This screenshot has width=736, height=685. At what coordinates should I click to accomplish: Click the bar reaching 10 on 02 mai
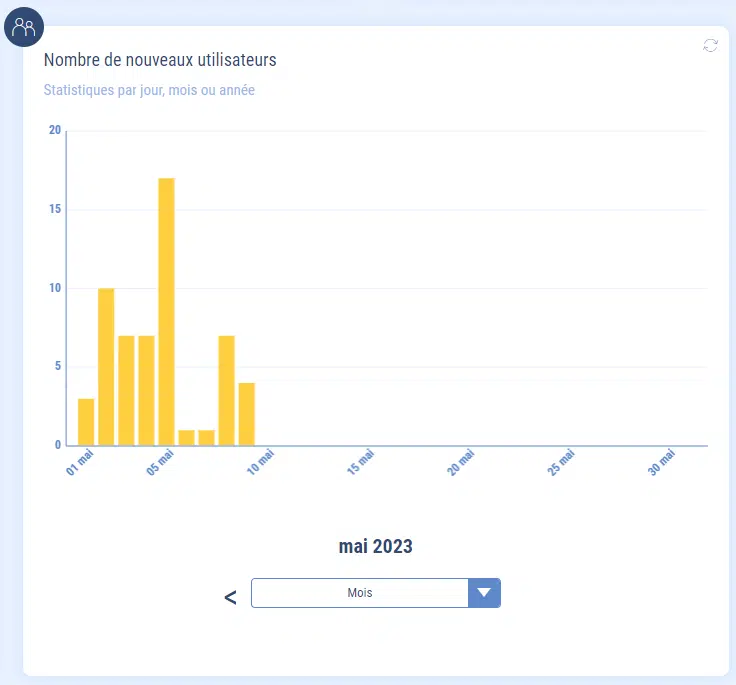click(x=106, y=366)
